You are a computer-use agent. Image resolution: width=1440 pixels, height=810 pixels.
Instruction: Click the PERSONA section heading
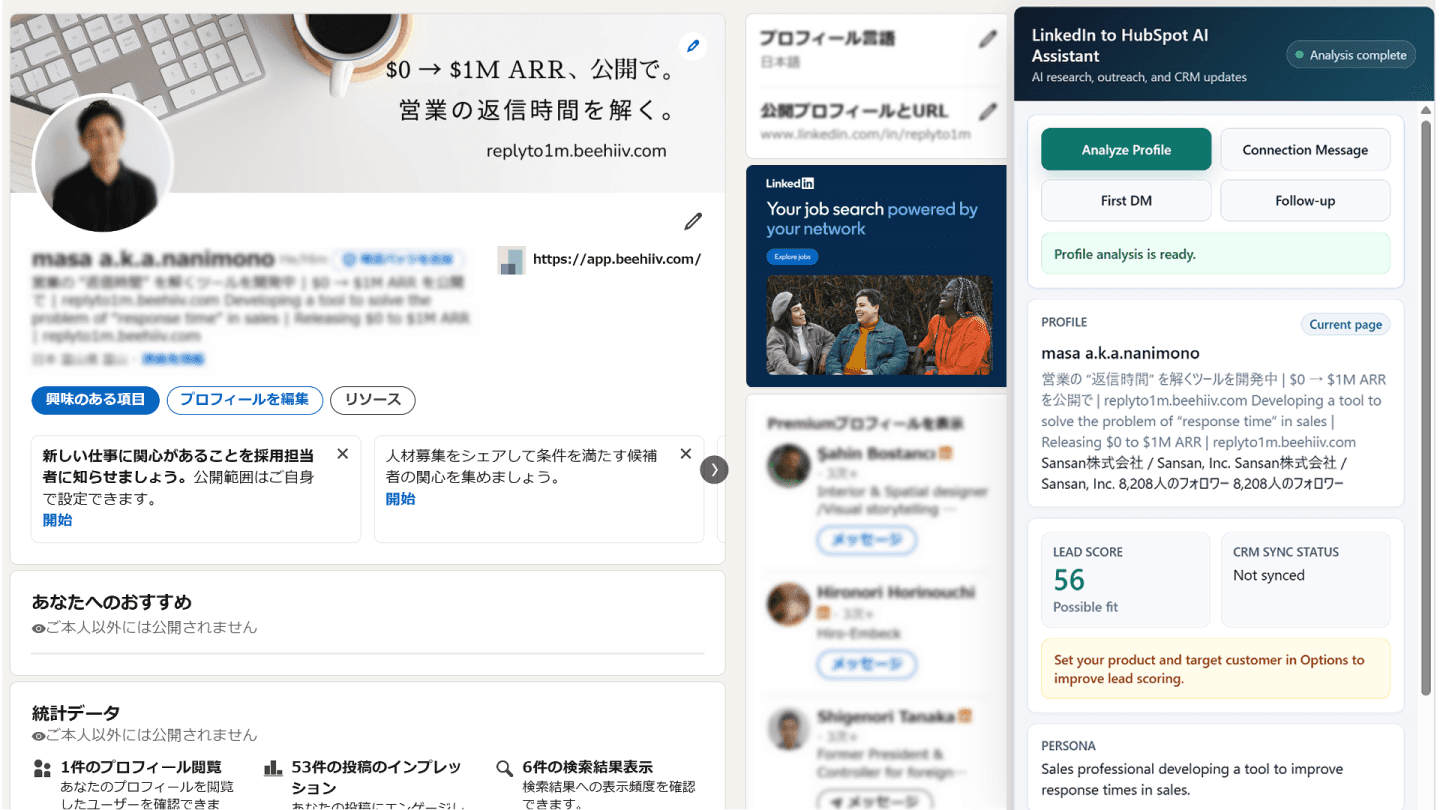coord(1068,746)
